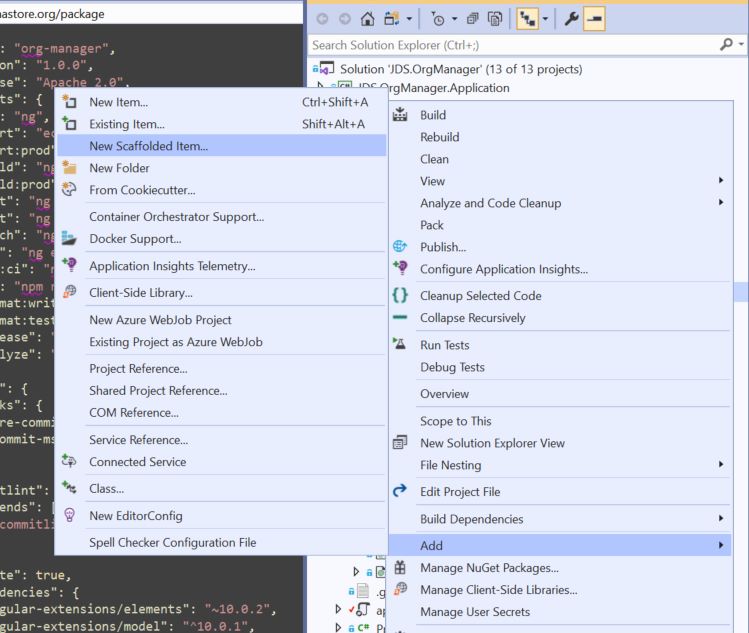Screen dimensions: 749x633
Task: Click COM Reference...
Action: 222,413
